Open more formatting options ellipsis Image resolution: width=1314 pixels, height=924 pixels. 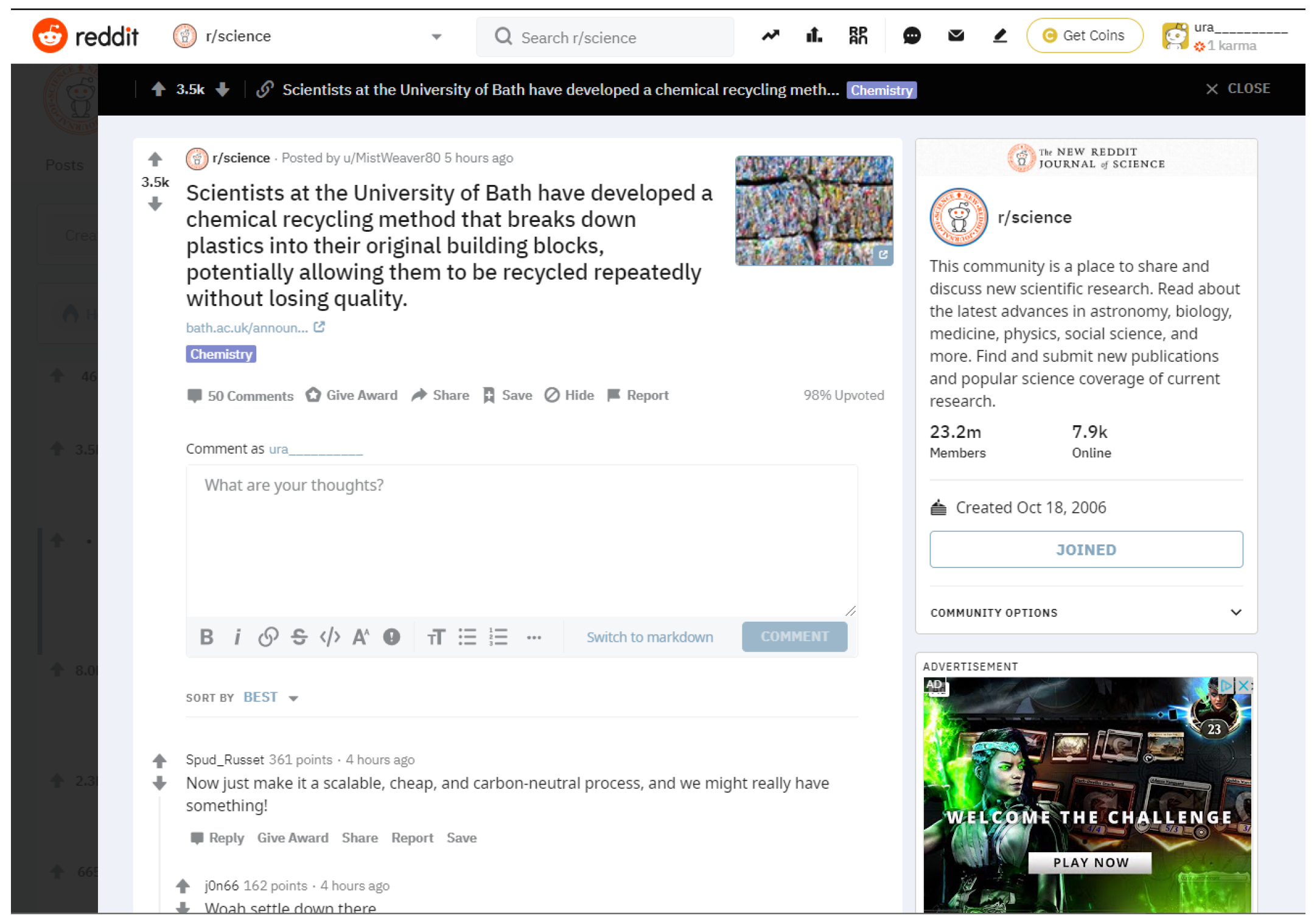coord(534,637)
